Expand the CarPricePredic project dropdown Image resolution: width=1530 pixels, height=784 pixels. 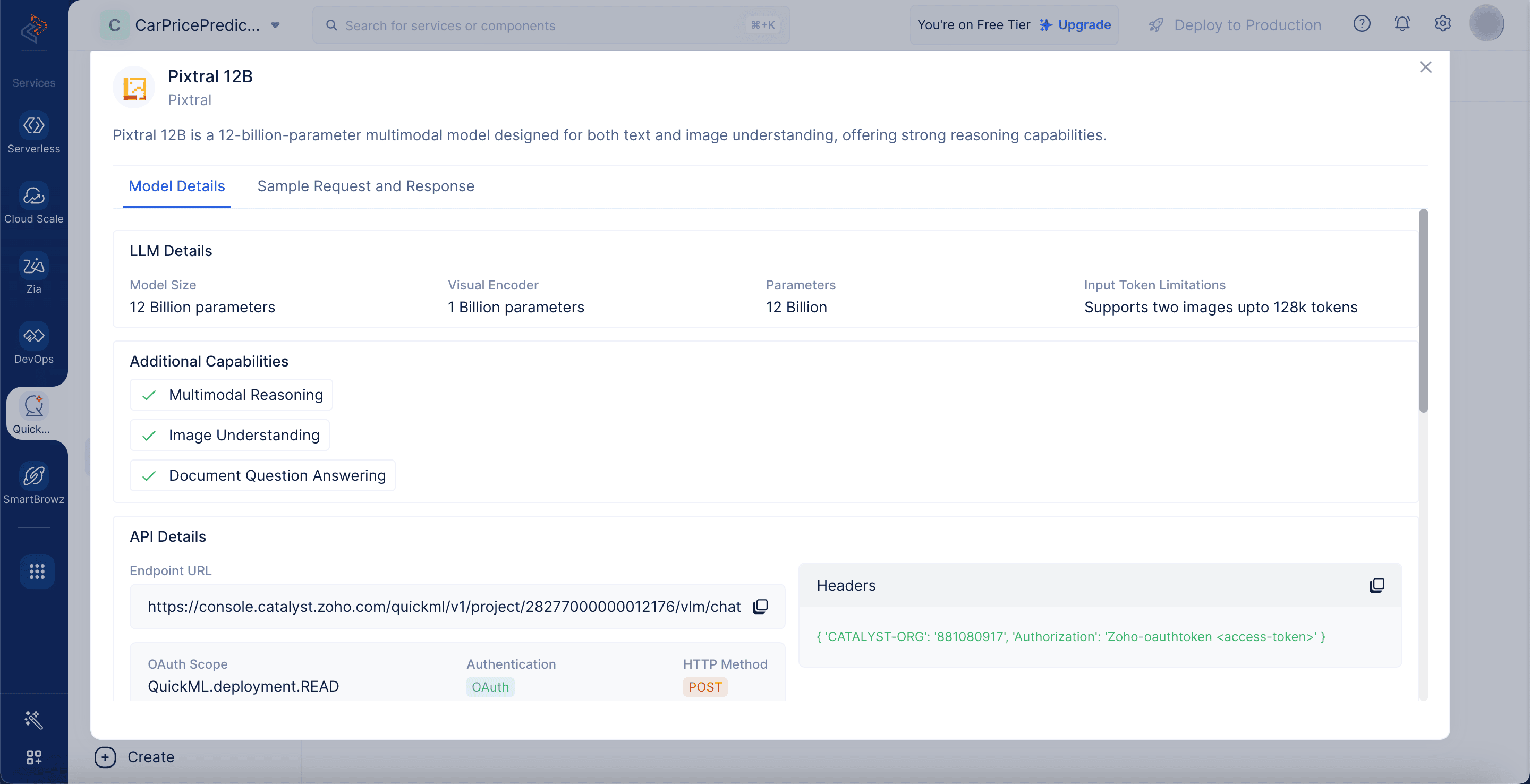pos(275,25)
